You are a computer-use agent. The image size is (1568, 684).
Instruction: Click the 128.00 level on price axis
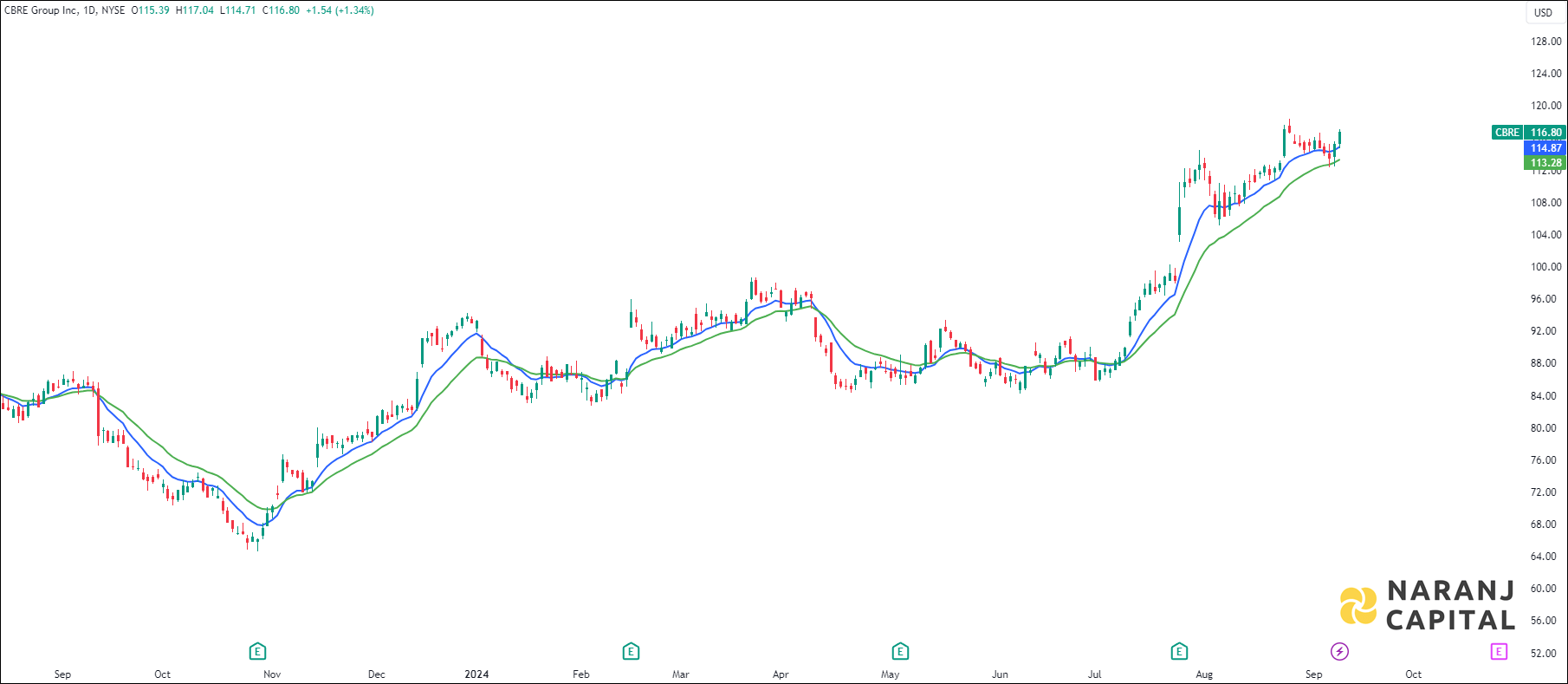(1545, 42)
